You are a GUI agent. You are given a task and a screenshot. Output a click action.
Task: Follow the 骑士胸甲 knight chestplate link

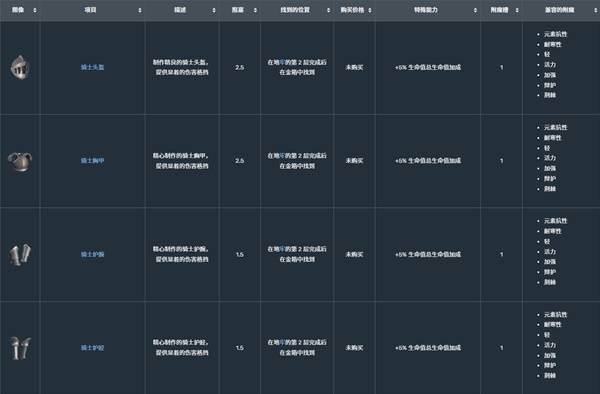point(92,161)
